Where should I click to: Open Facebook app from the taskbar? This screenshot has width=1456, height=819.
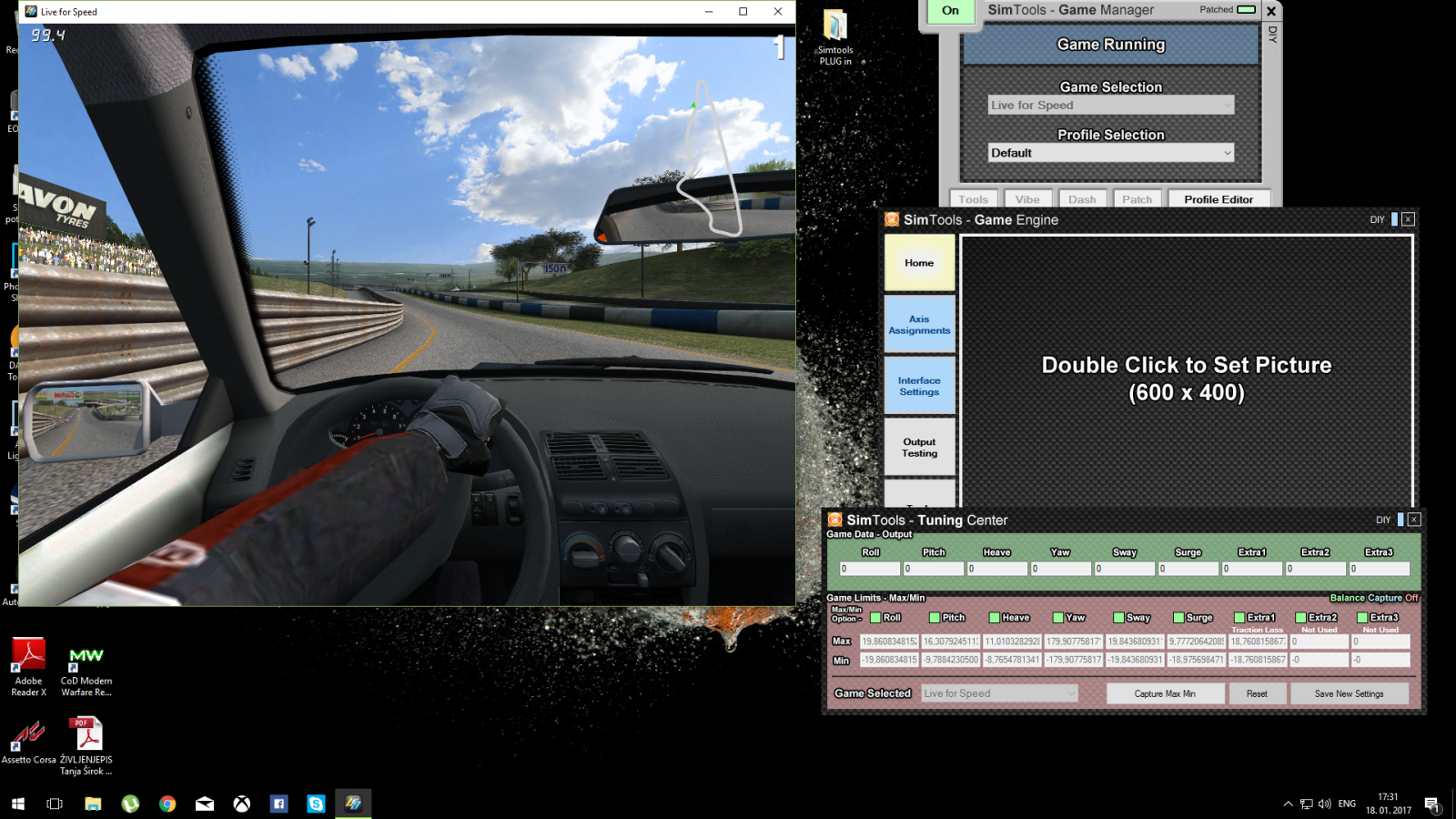[279, 804]
